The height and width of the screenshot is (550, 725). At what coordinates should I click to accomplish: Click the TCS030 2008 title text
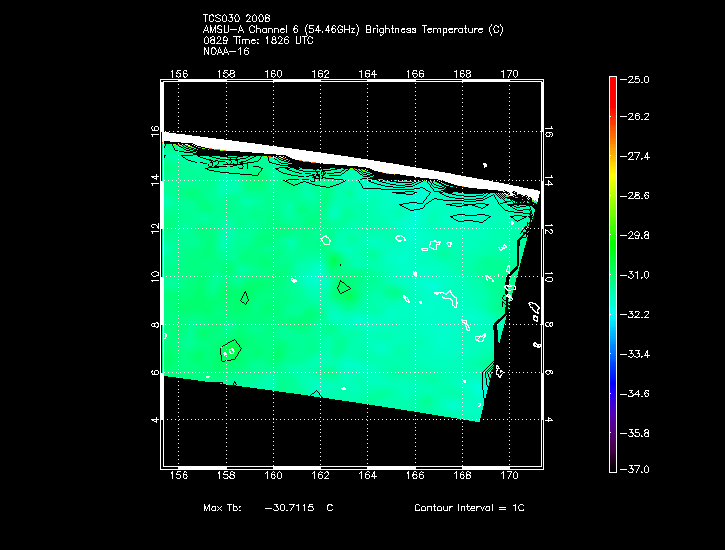[x=236, y=19]
